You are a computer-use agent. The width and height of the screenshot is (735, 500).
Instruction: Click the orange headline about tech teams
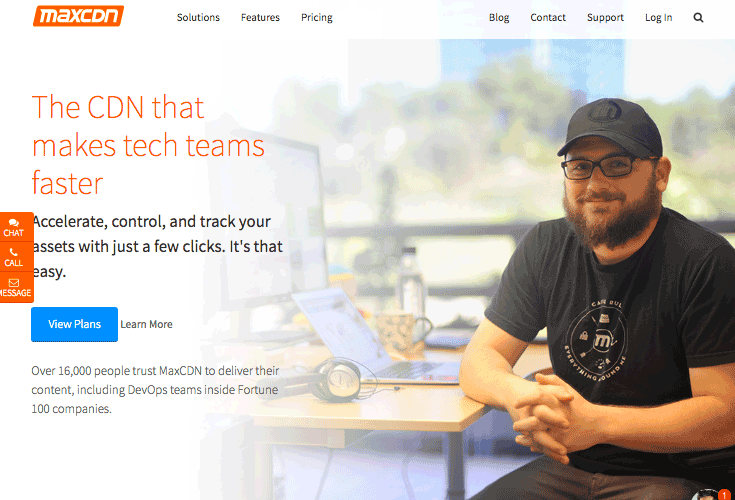[x=148, y=145]
